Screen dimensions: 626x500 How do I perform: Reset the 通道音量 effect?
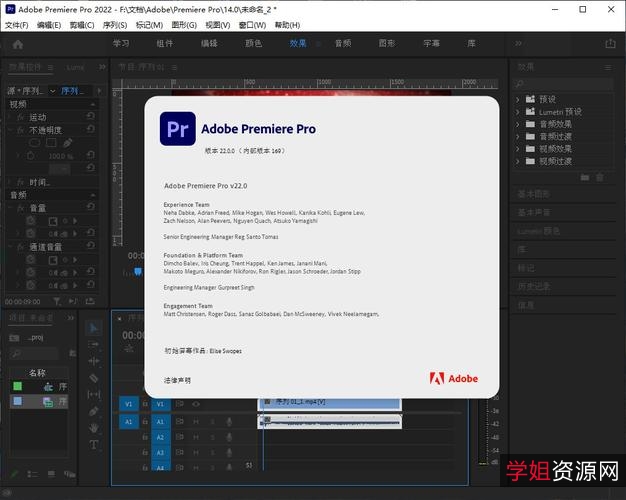pos(91,246)
